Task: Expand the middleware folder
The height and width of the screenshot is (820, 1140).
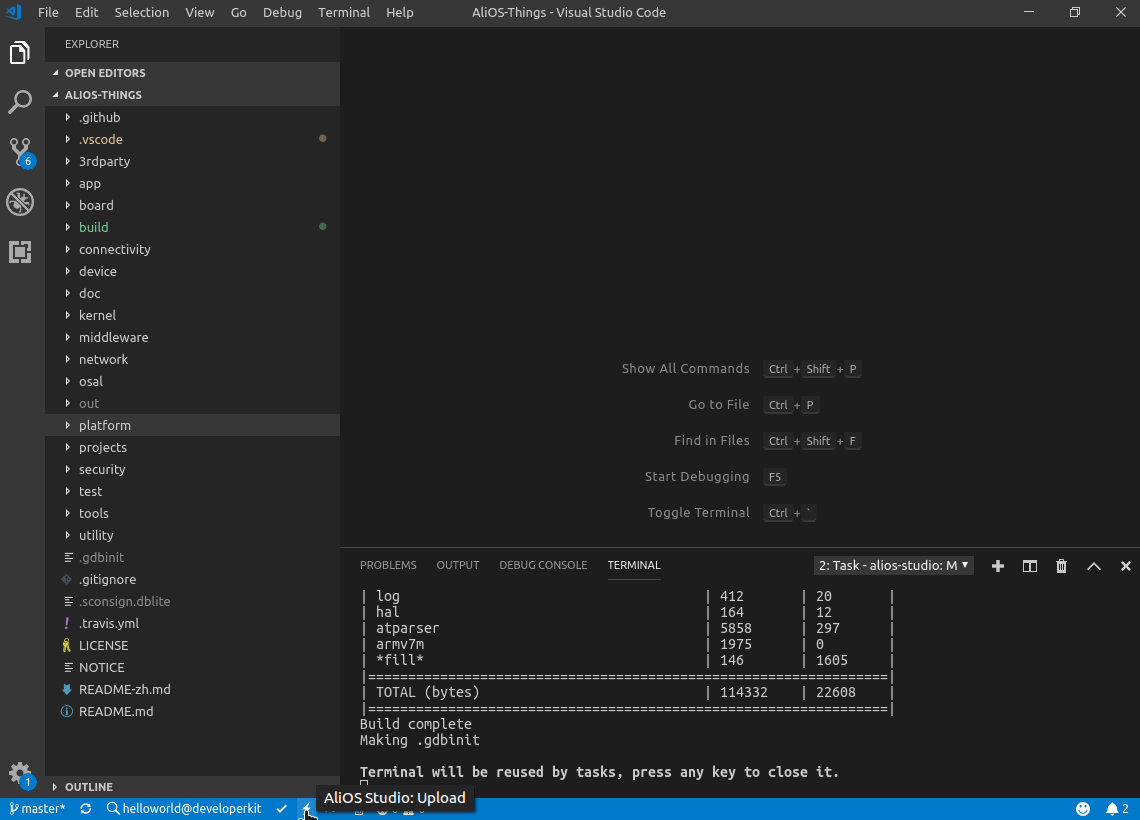Action: click(x=193, y=337)
